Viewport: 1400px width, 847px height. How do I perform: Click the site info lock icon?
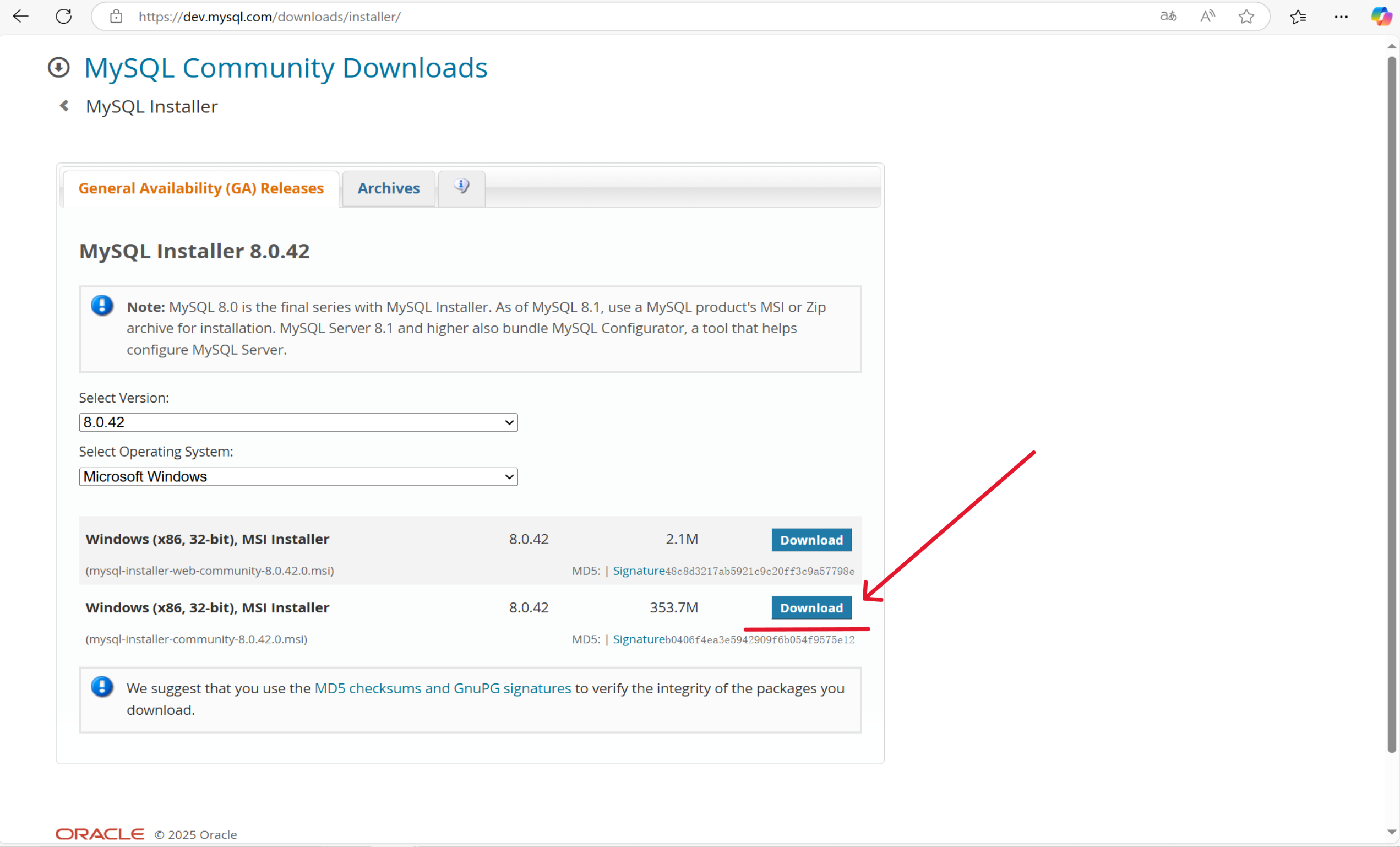[116, 17]
